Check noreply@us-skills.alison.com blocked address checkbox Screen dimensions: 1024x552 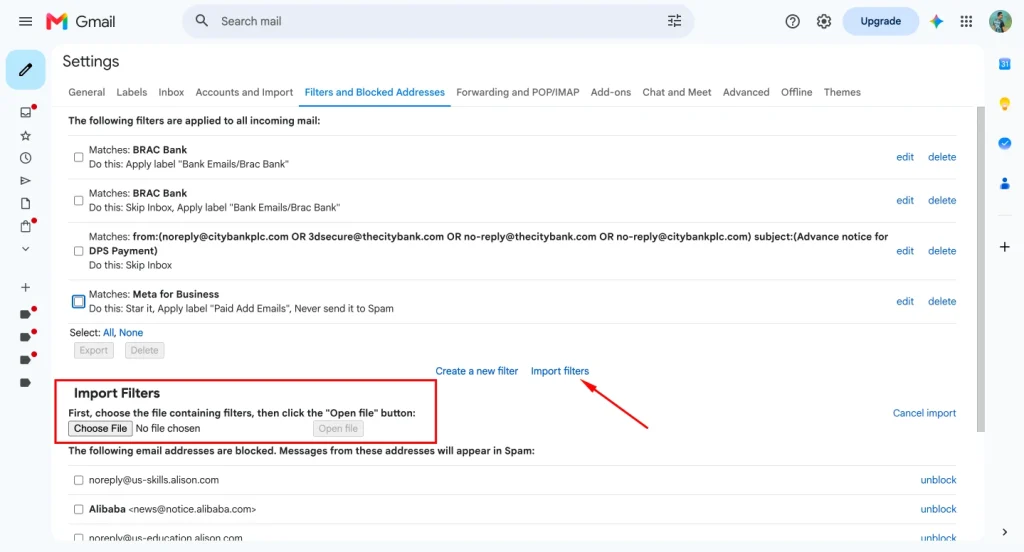click(x=78, y=480)
